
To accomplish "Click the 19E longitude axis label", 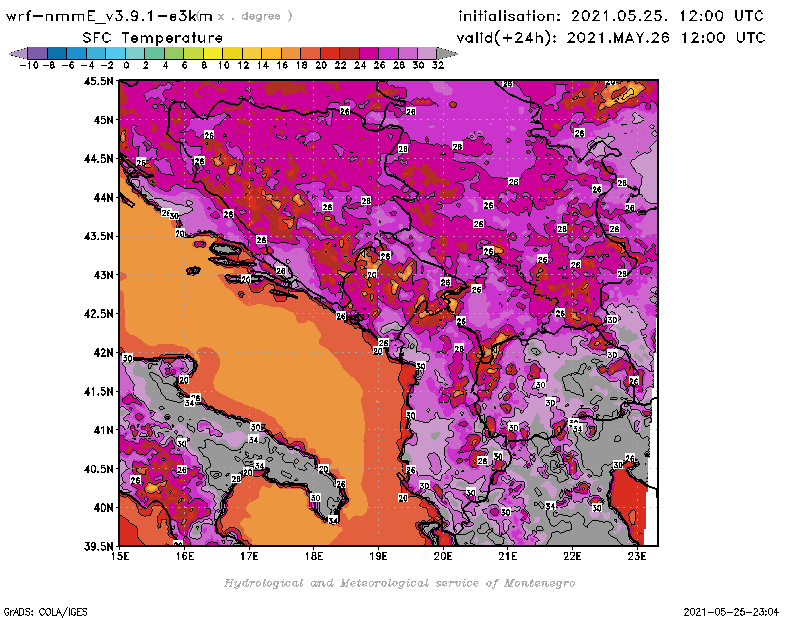I will (378, 556).
